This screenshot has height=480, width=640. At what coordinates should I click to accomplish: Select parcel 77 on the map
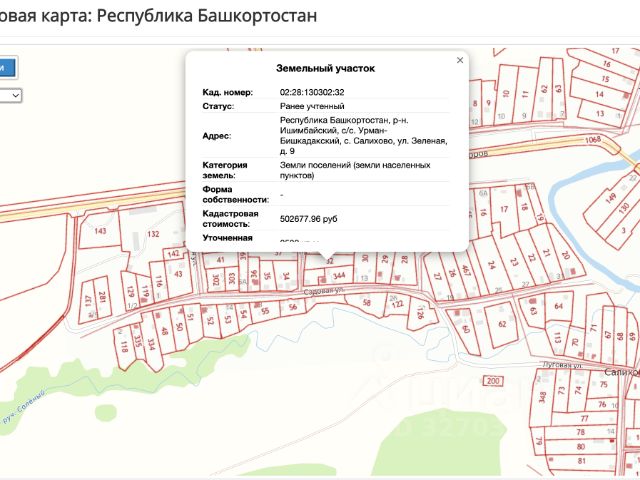[584, 418]
